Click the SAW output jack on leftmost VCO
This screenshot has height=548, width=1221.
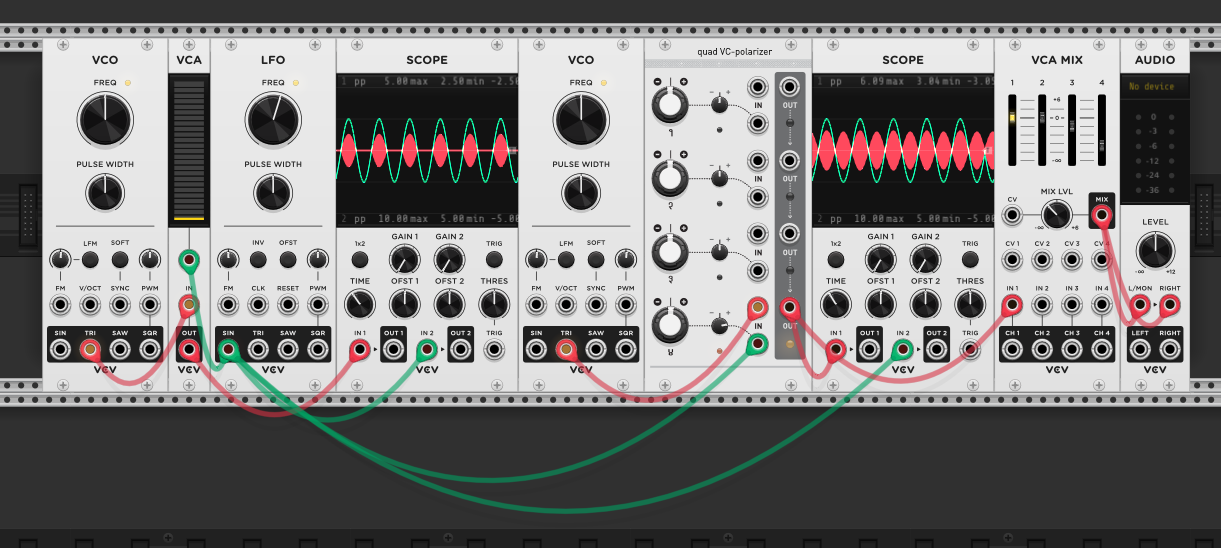point(120,350)
